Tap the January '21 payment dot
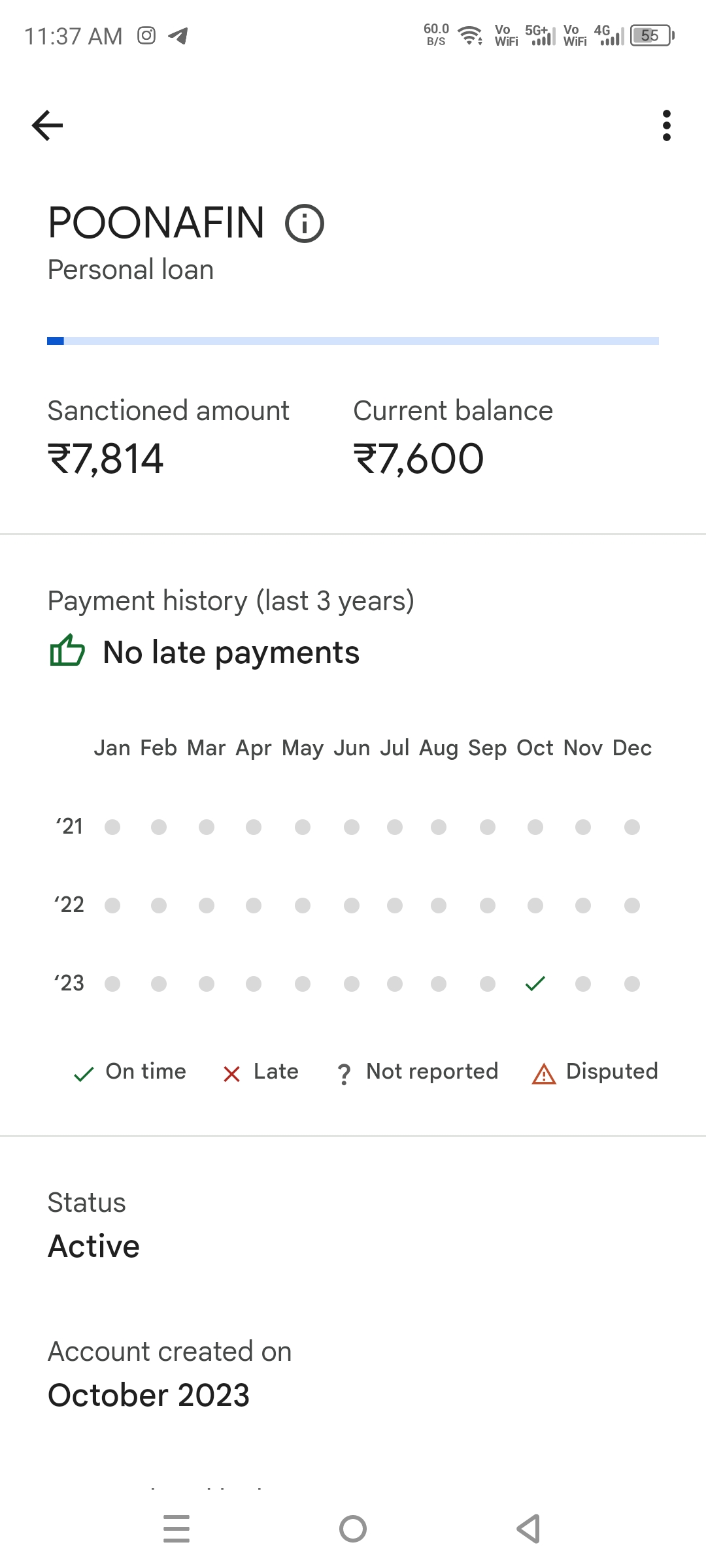Image resolution: width=706 pixels, height=1568 pixels. [112, 827]
